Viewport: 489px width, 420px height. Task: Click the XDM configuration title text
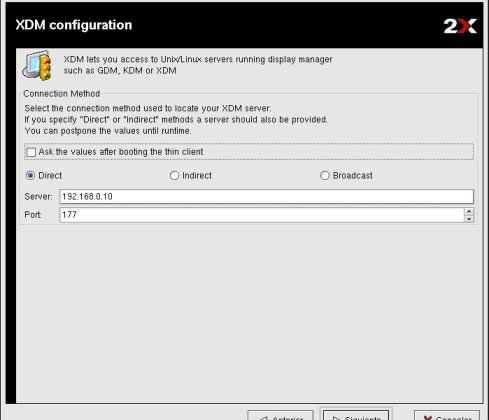(74, 25)
